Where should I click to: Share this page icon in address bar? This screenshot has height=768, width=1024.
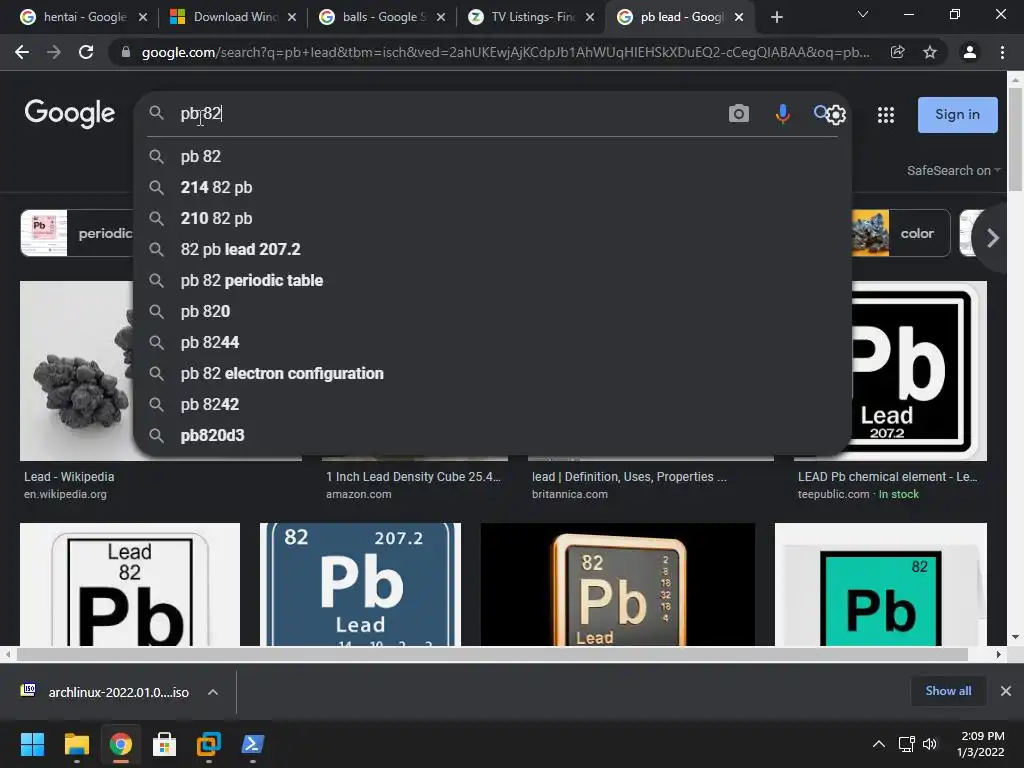pyautogui.click(x=898, y=52)
